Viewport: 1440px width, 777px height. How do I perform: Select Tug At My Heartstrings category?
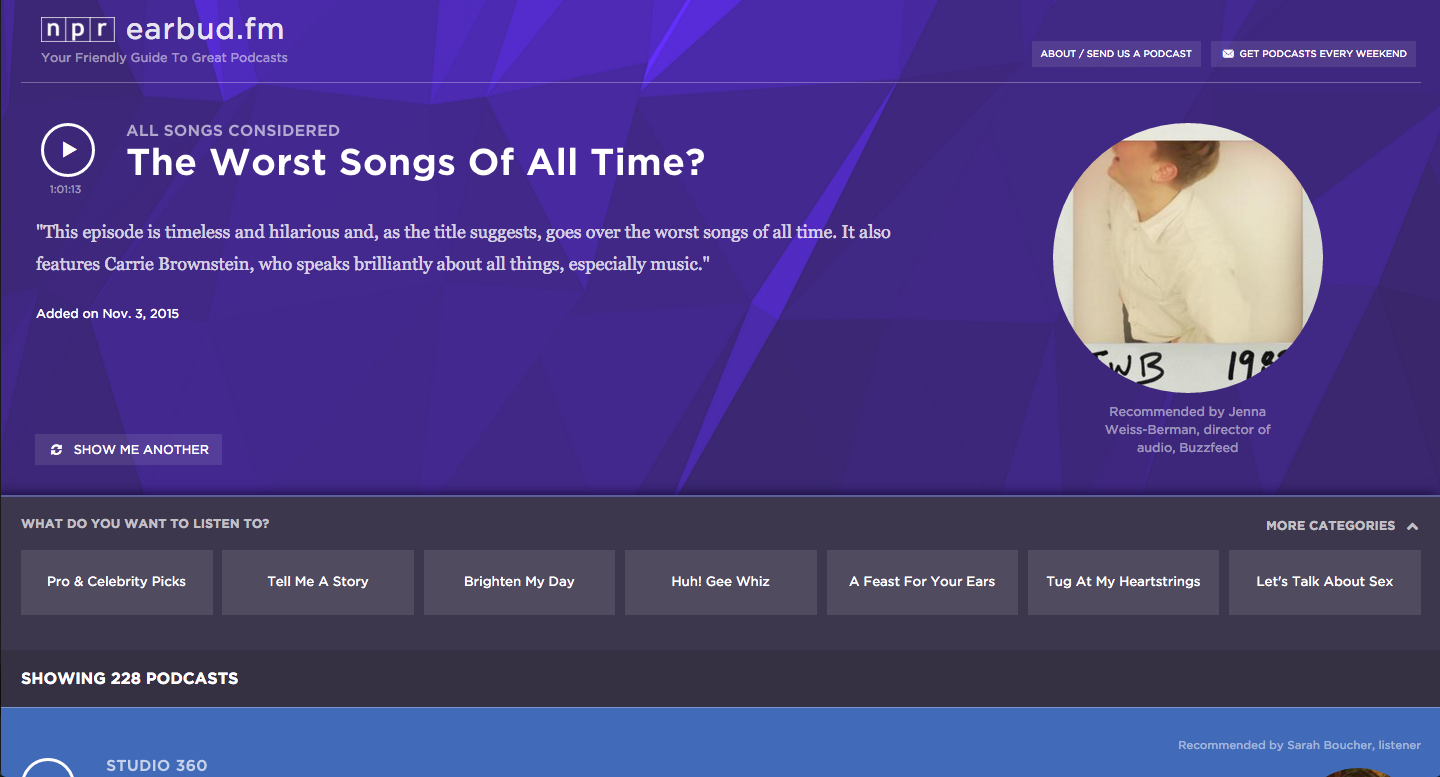(1123, 582)
